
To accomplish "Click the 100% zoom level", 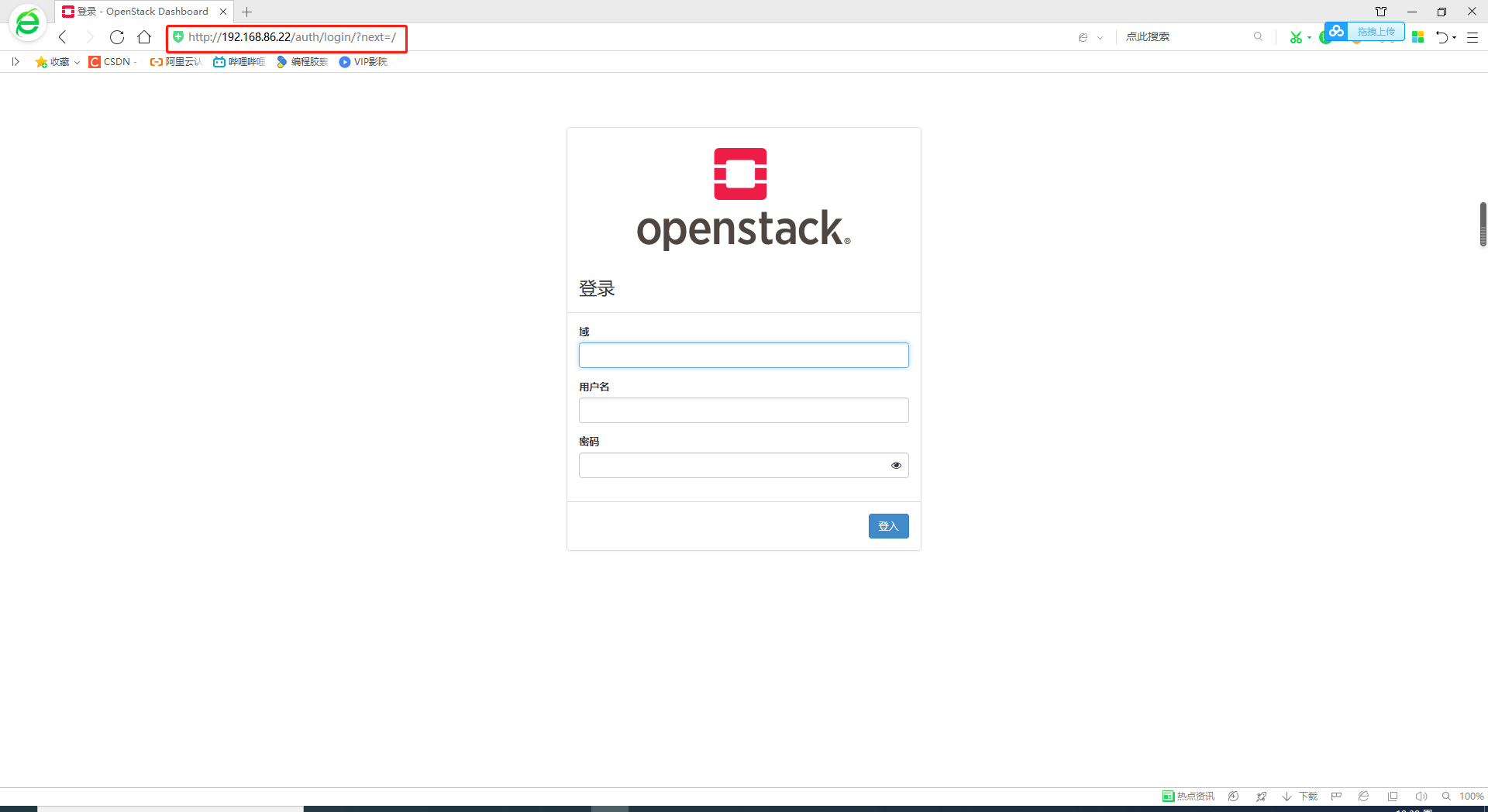I will pyautogui.click(x=1471, y=797).
